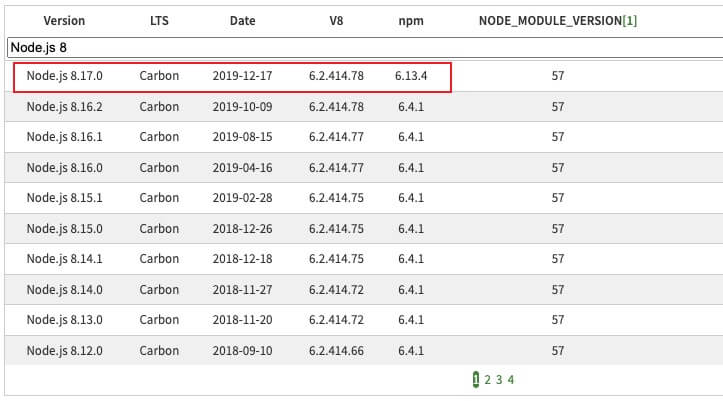This screenshot has height=401, width=723.
Task: Click Node.js 8.16.2 version cell
Action: pyautogui.click(x=65, y=106)
